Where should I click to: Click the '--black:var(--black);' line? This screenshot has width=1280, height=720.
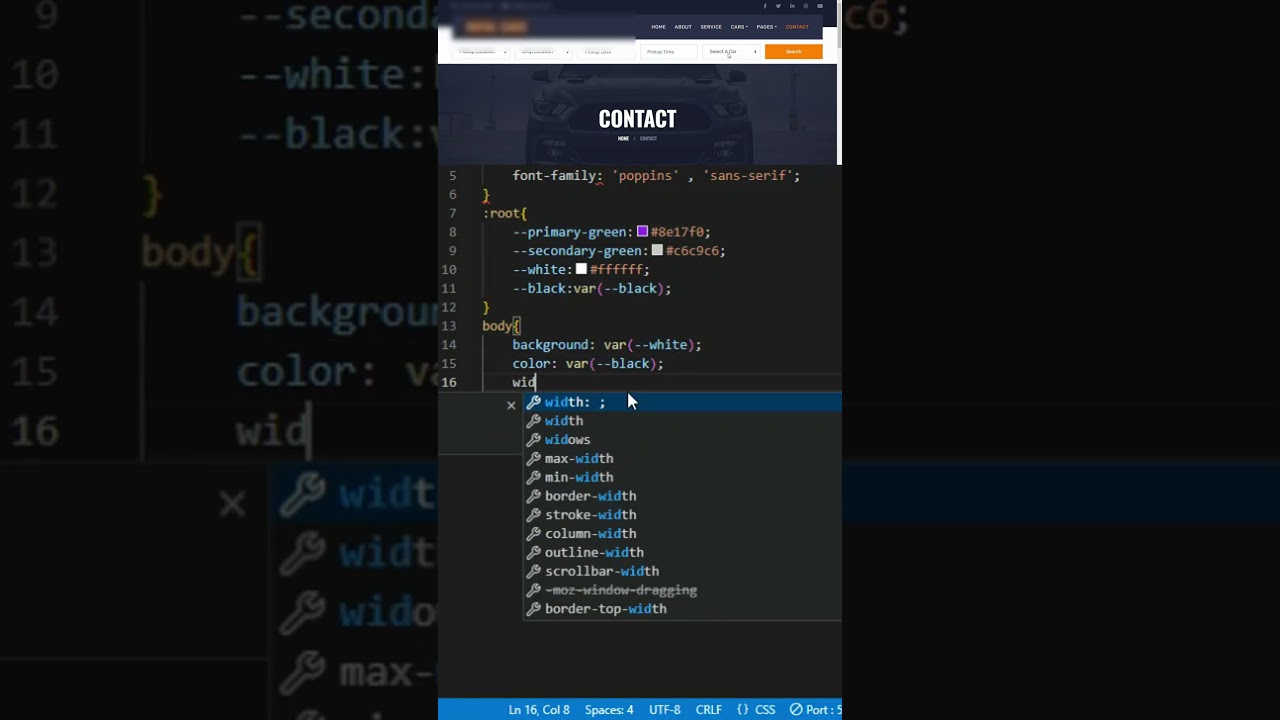[x=592, y=289]
